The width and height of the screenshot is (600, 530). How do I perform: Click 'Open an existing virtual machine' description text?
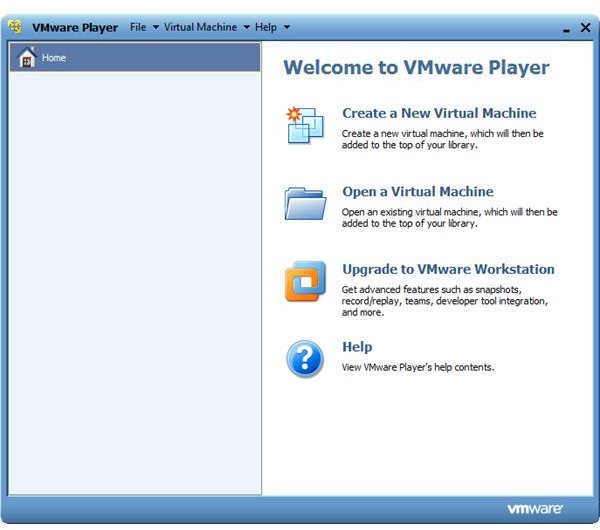coord(450,218)
